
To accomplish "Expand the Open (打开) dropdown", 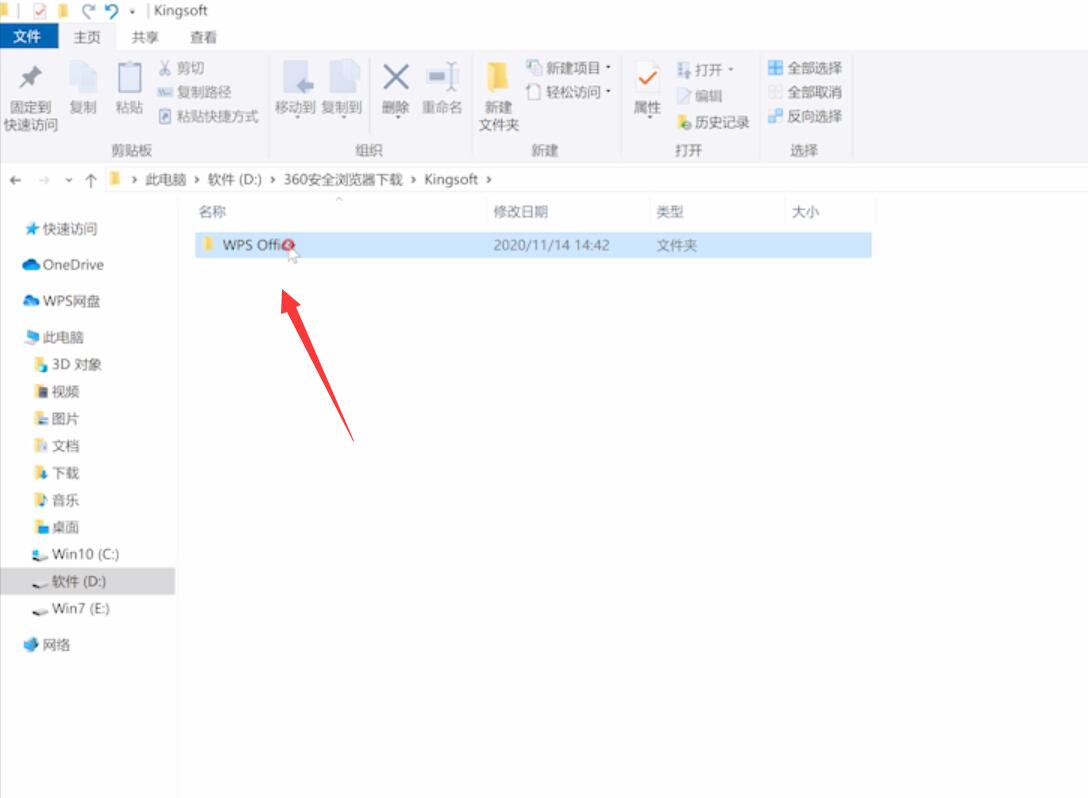I will 705,69.
